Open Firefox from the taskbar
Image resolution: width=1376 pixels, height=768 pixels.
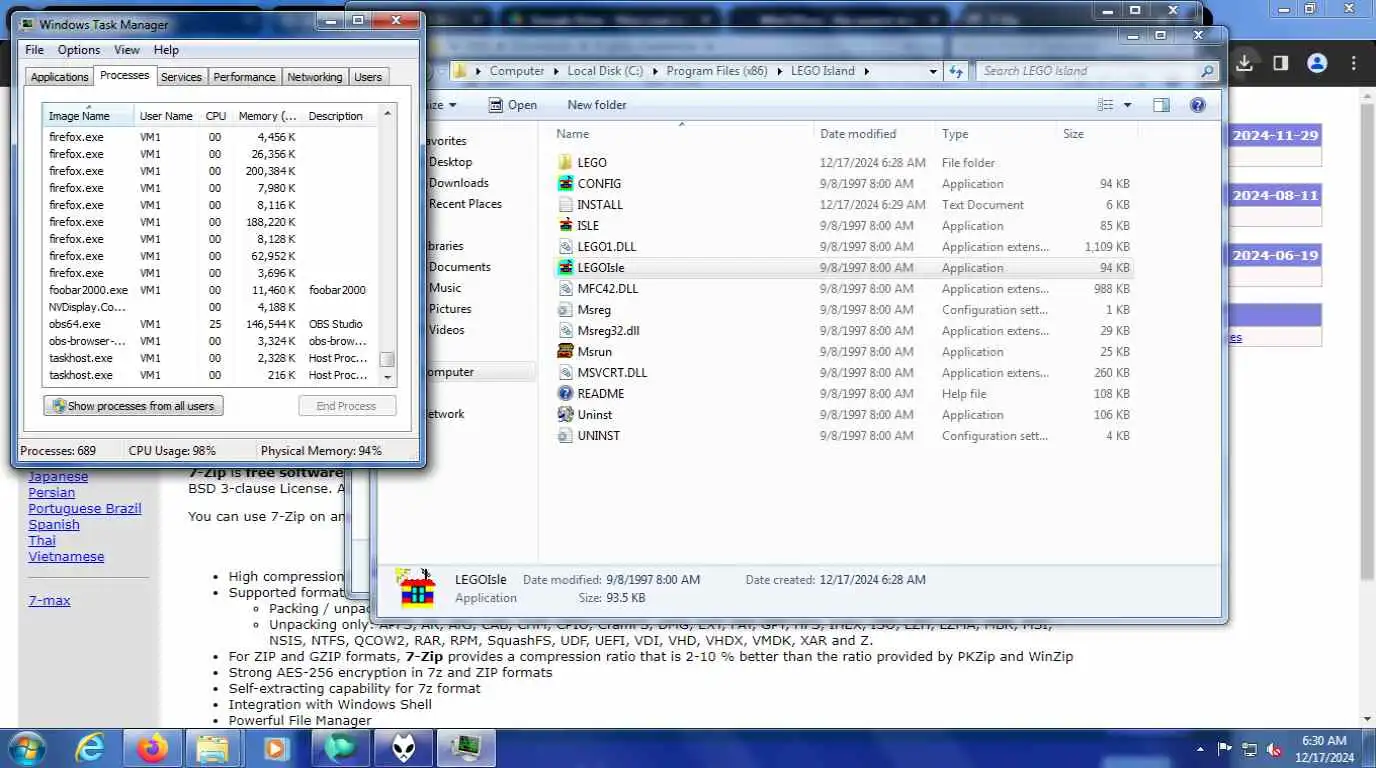point(153,748)
